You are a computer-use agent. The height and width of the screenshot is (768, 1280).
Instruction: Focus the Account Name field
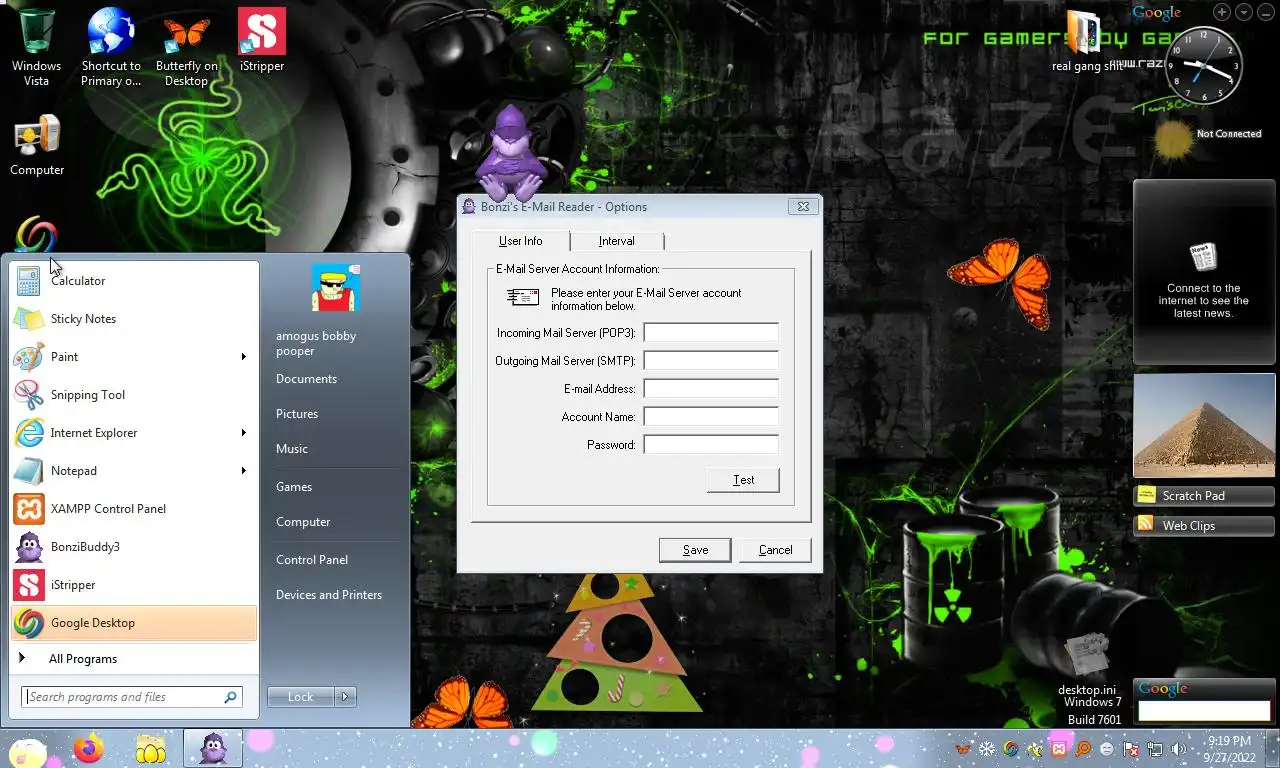point(711,417)
